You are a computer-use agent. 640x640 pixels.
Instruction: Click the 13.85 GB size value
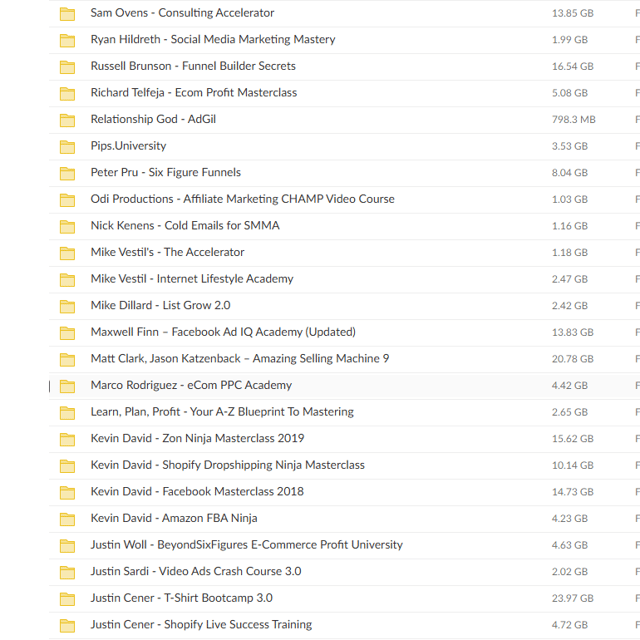tap(573, 13)
